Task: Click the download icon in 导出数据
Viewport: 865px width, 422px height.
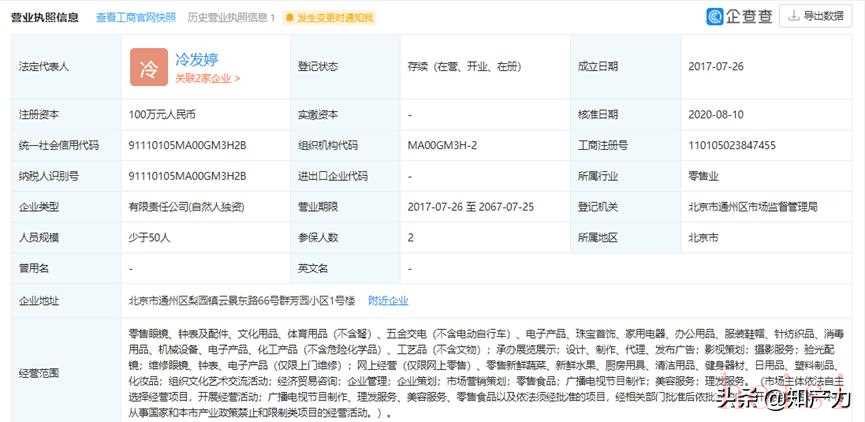Action: click(793, 16)
